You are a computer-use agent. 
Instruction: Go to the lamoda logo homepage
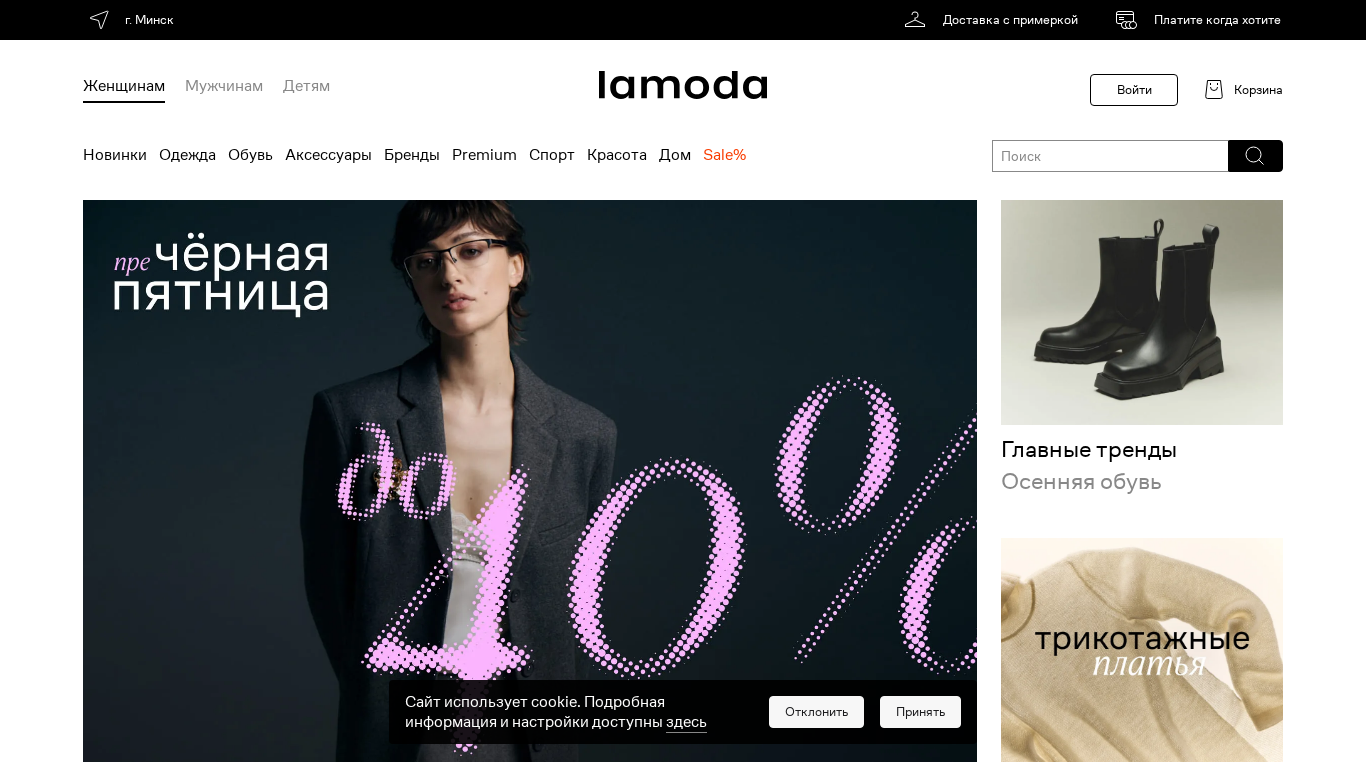click(x=683, y=85)
